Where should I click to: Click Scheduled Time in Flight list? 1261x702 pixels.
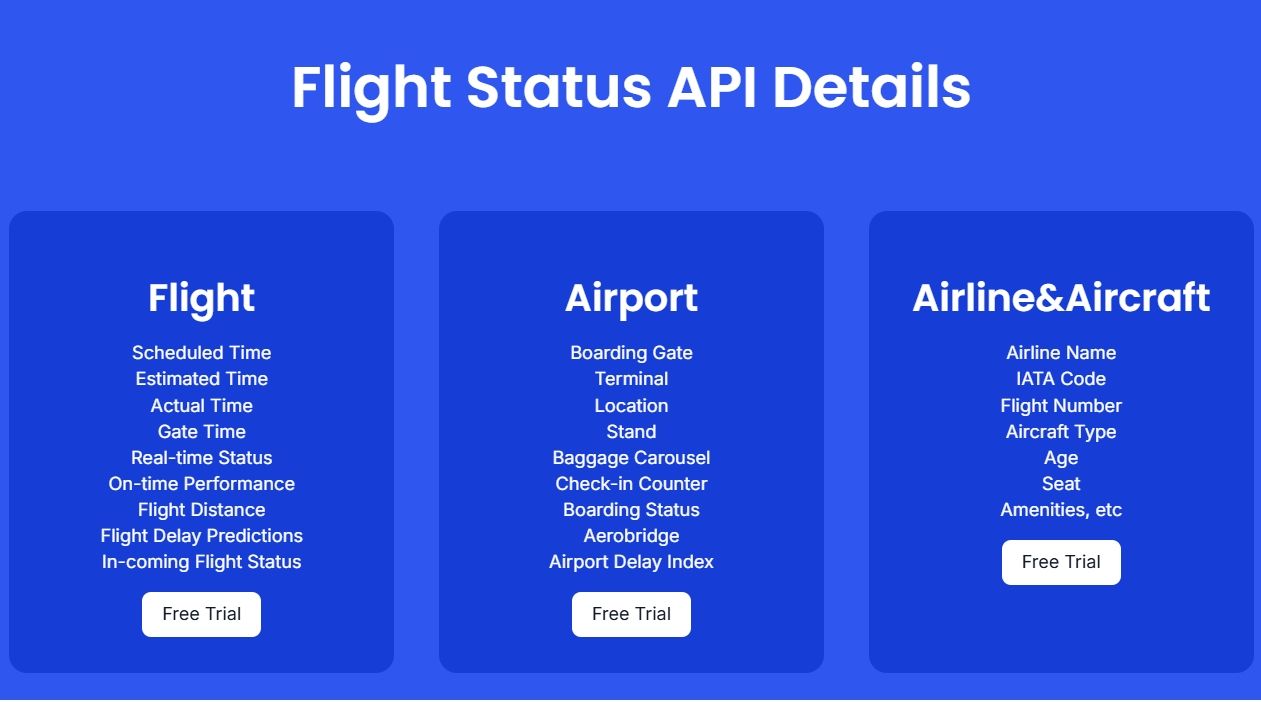pyautogui.click(x=201, y=353)
